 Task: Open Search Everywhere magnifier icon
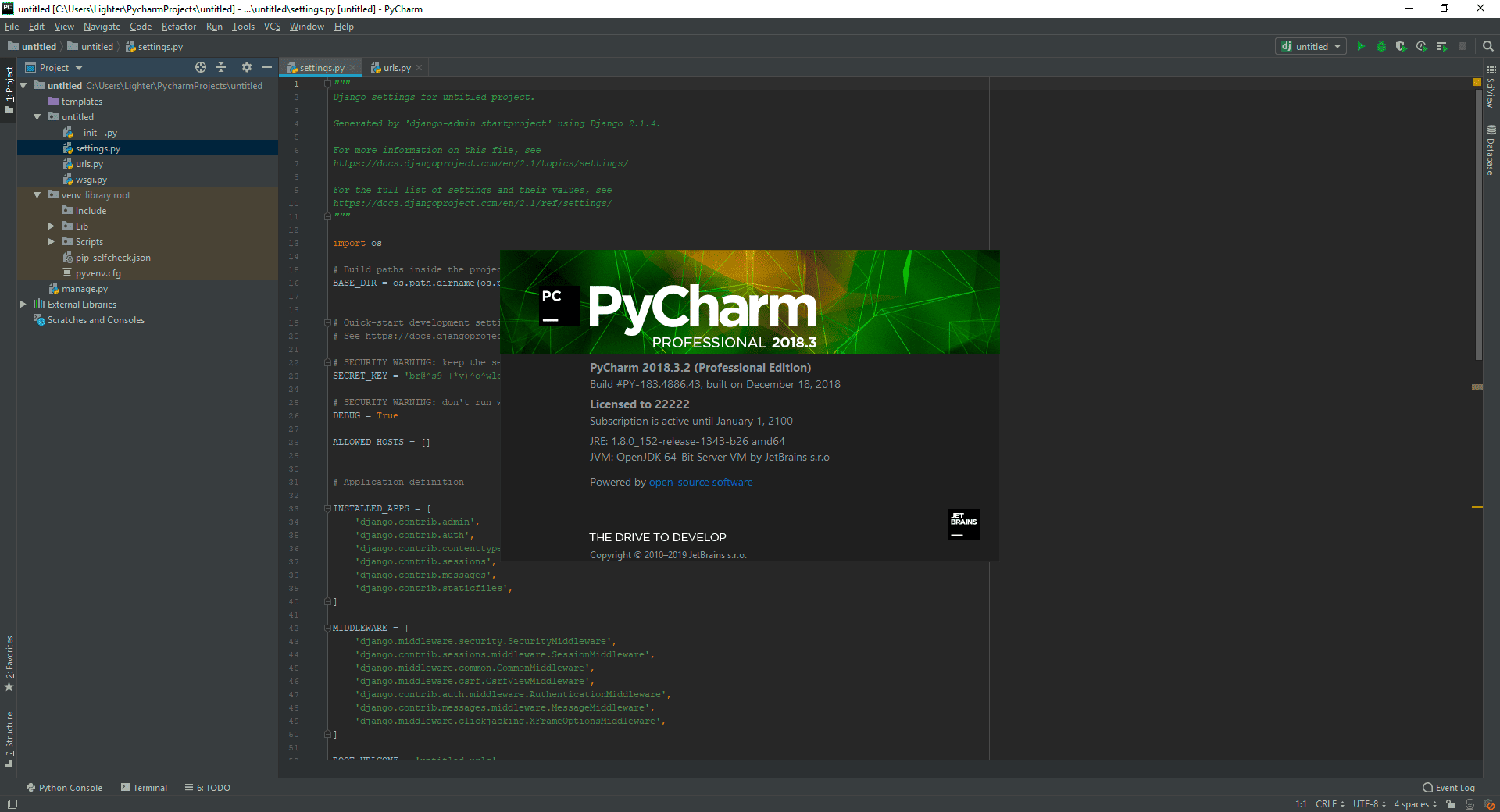point(1487,47)
